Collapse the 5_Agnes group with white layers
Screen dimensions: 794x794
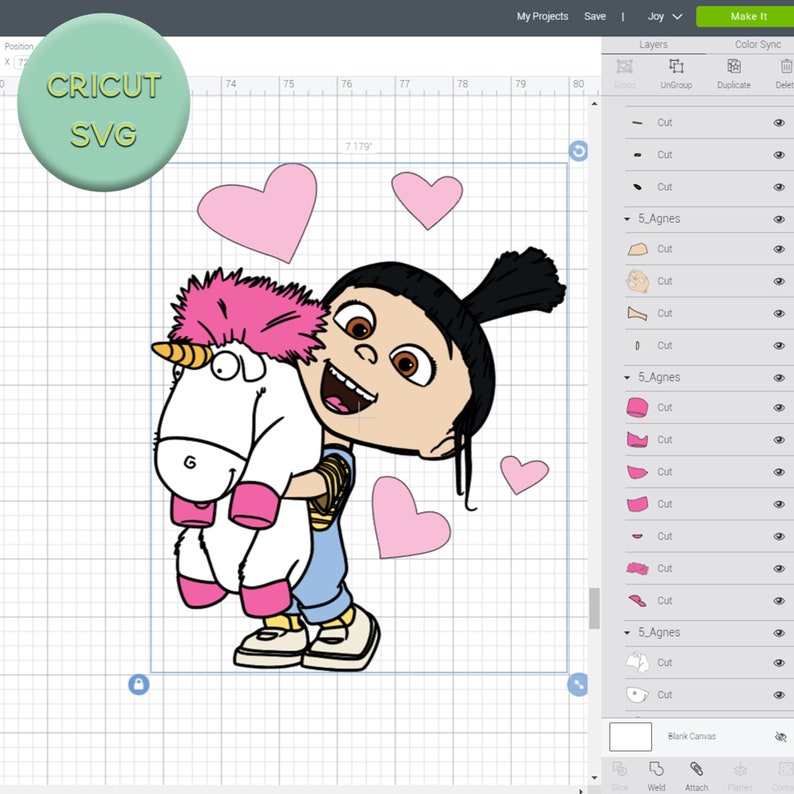coord(627,632)
